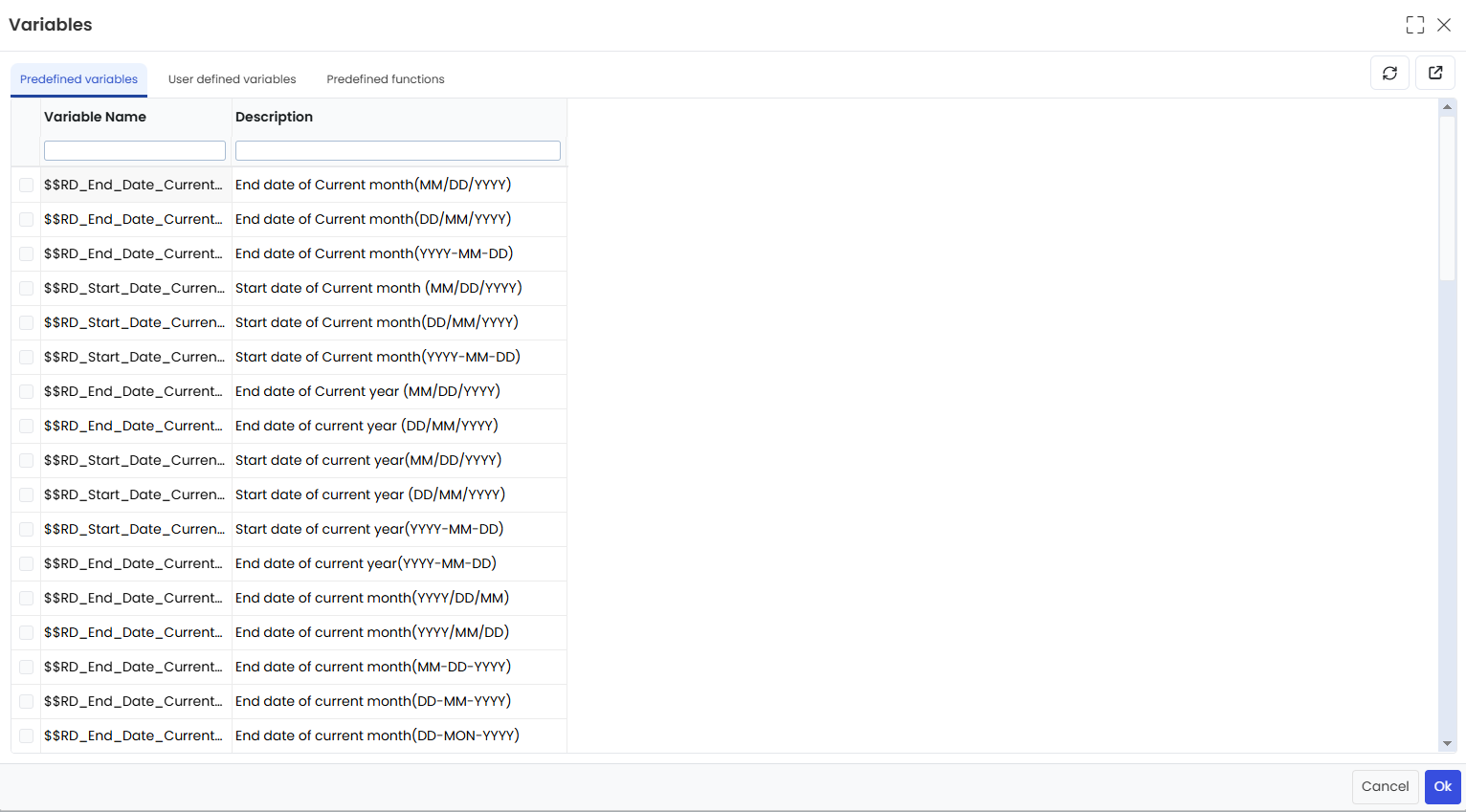Switch to User defined variables tab
This screenshot has height=812, width=1466.
(x=233, y=79)
